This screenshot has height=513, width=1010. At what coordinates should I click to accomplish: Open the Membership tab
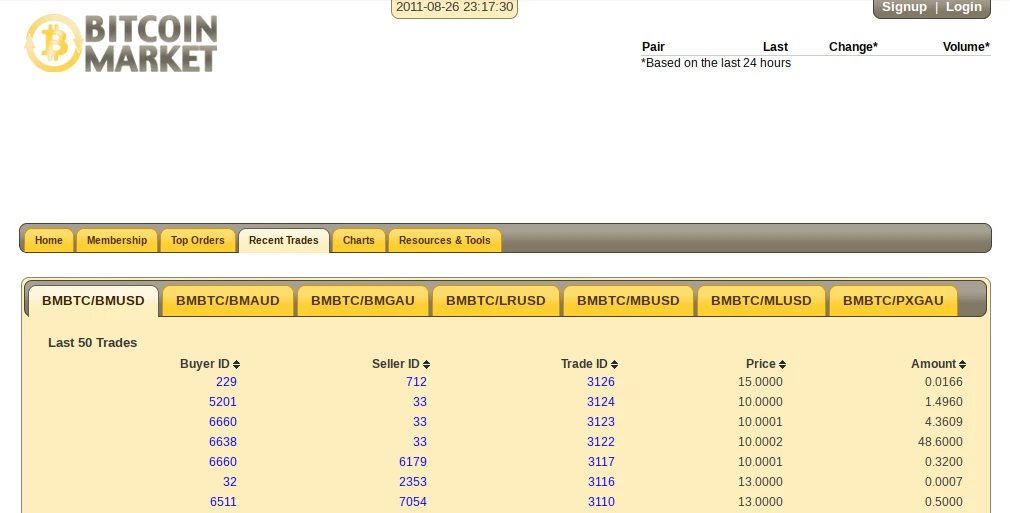point(117,240)
